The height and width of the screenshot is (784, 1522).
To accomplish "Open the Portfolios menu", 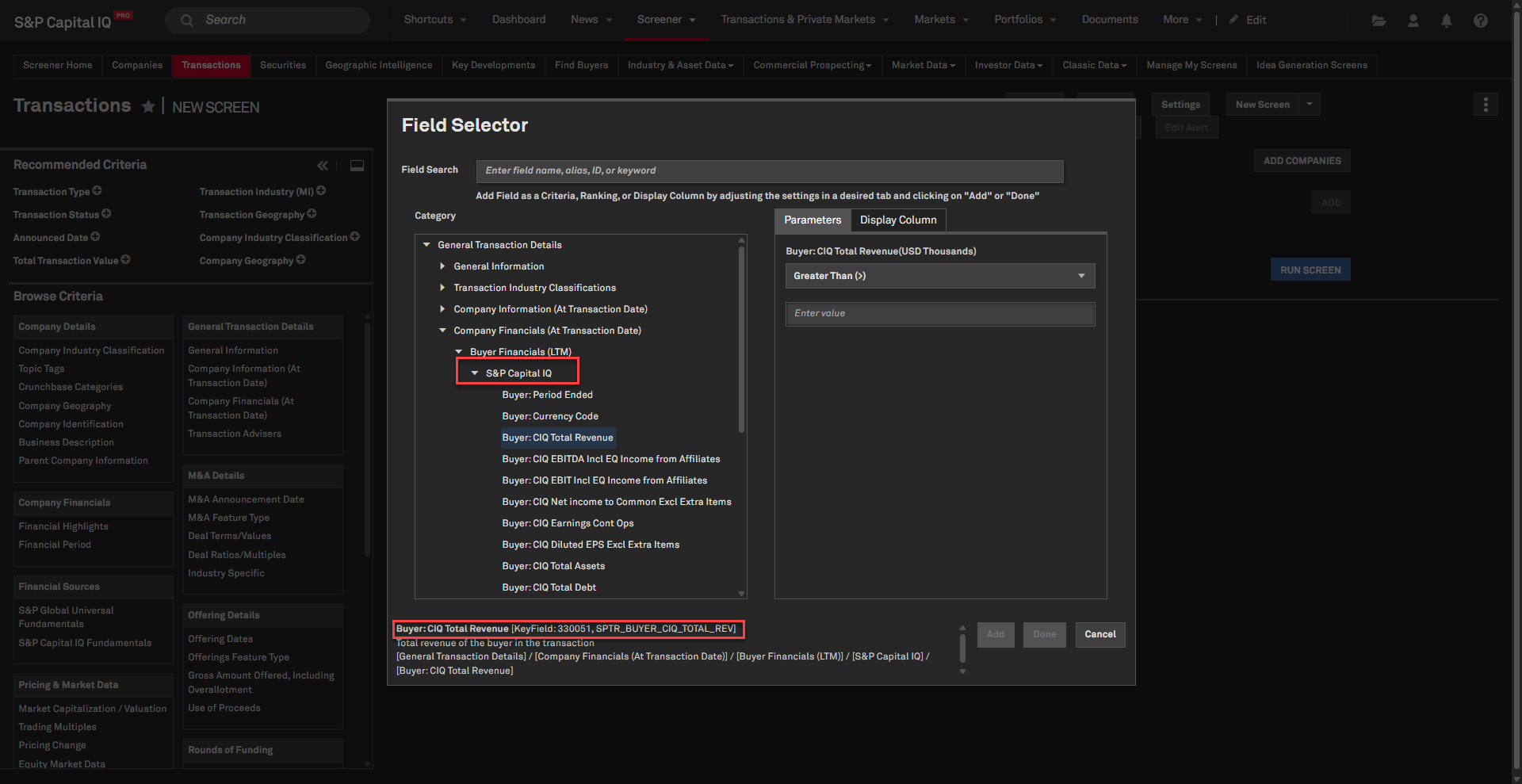I will pos(1025,20).
